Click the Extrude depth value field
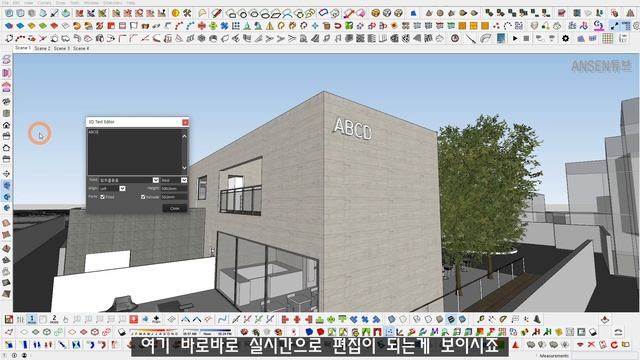 click(x=174, y=197)
